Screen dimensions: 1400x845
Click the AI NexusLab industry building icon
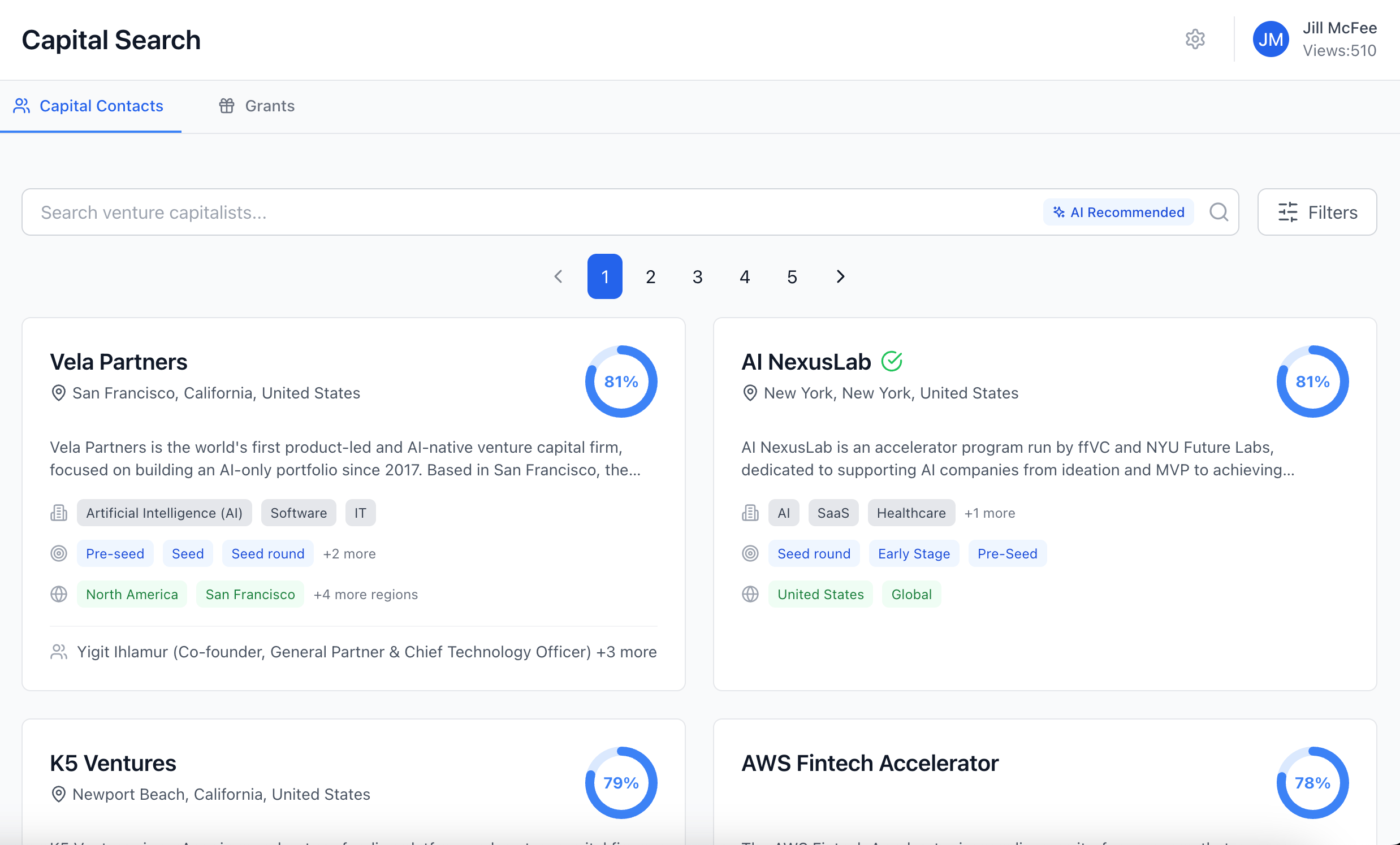750,513
